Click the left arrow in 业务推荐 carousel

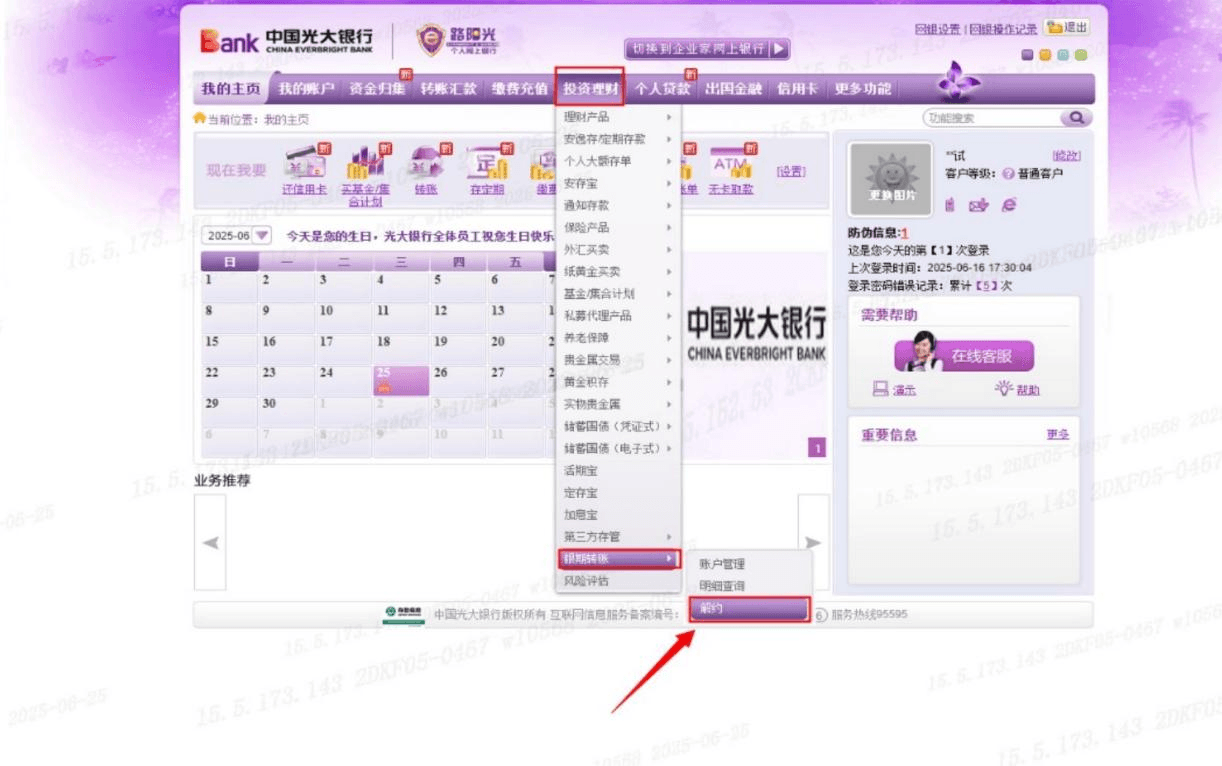click(210, 543)
